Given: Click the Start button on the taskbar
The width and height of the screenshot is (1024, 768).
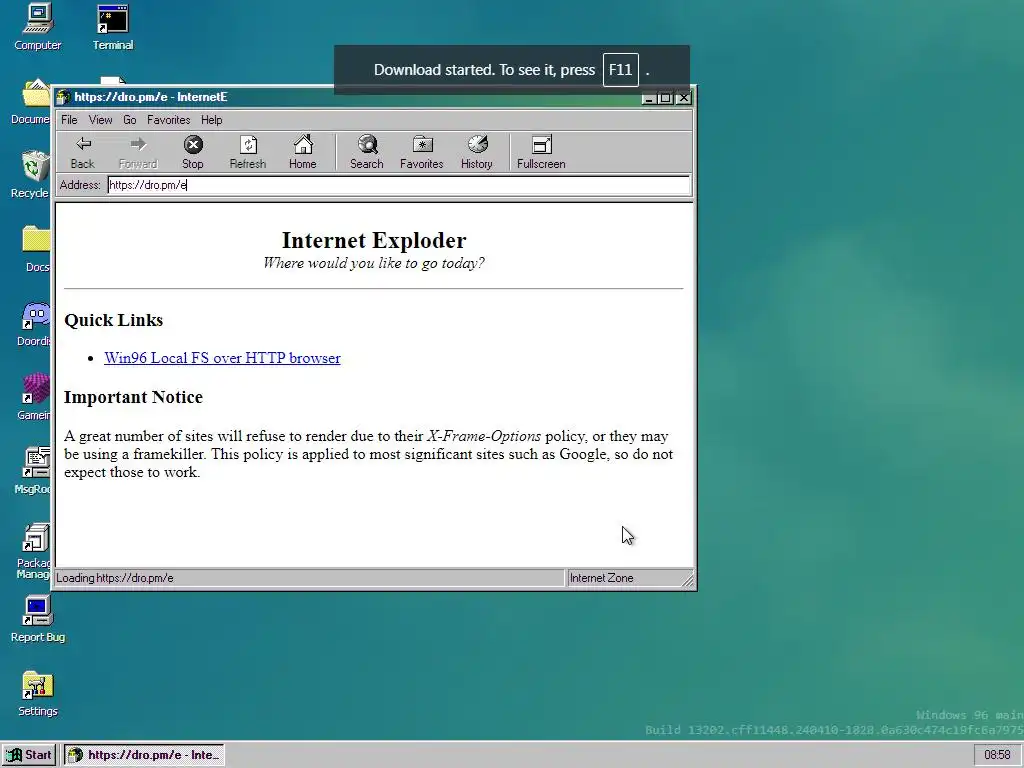Looking at the screenshot, I should 29,755.
